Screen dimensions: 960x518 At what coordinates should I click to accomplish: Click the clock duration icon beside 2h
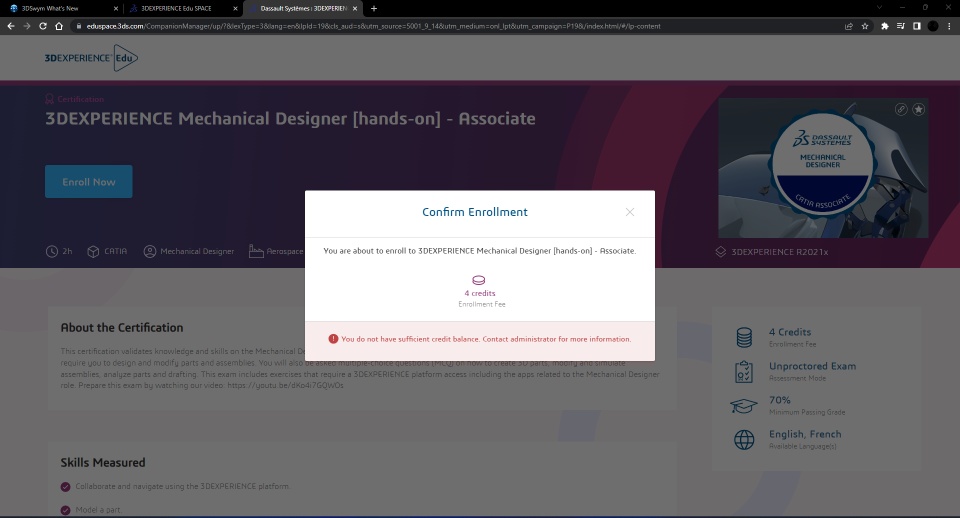coord(51,251)
